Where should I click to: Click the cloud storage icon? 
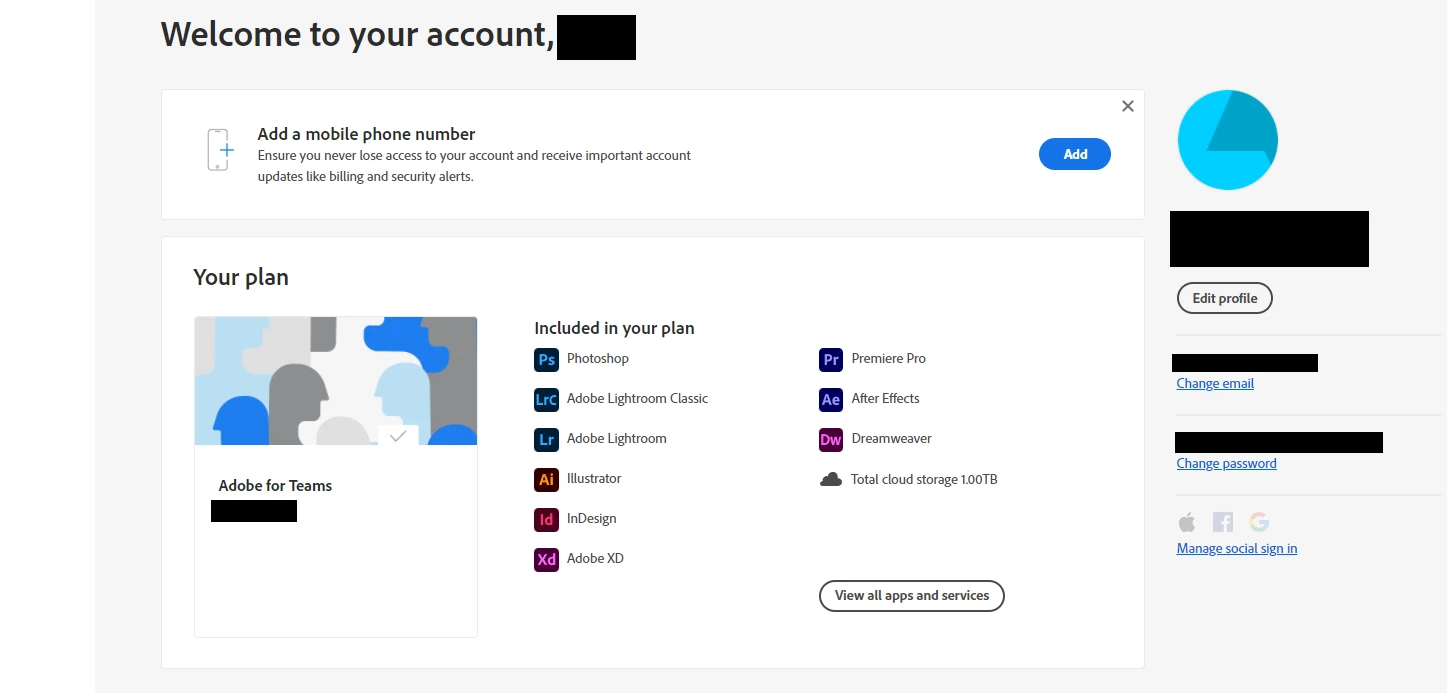click(831, 479)
